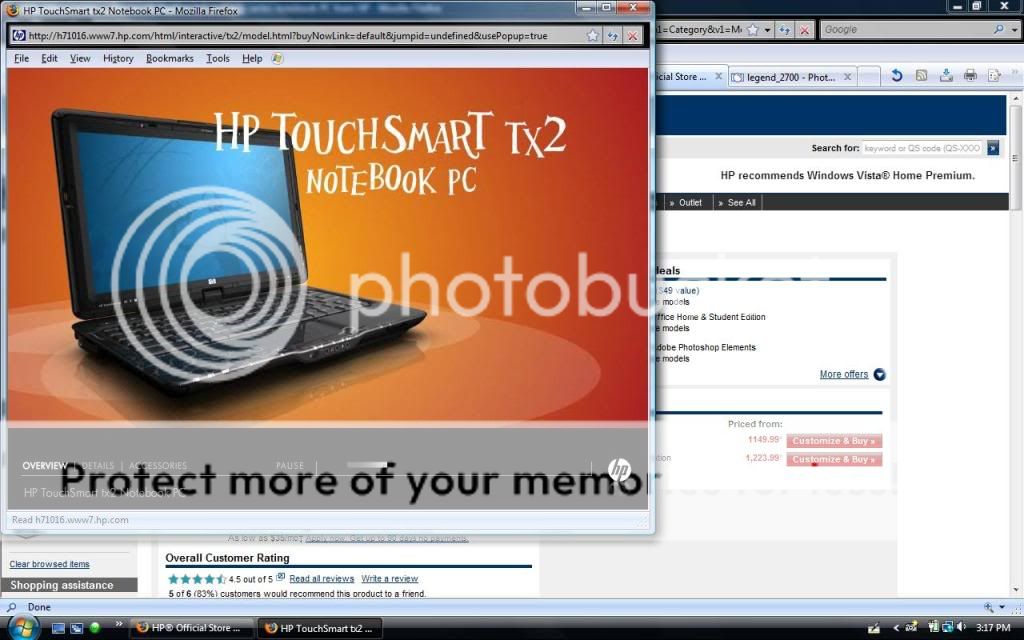
Task: Open the Edit menu in the popup
Action: click(50, 58)
